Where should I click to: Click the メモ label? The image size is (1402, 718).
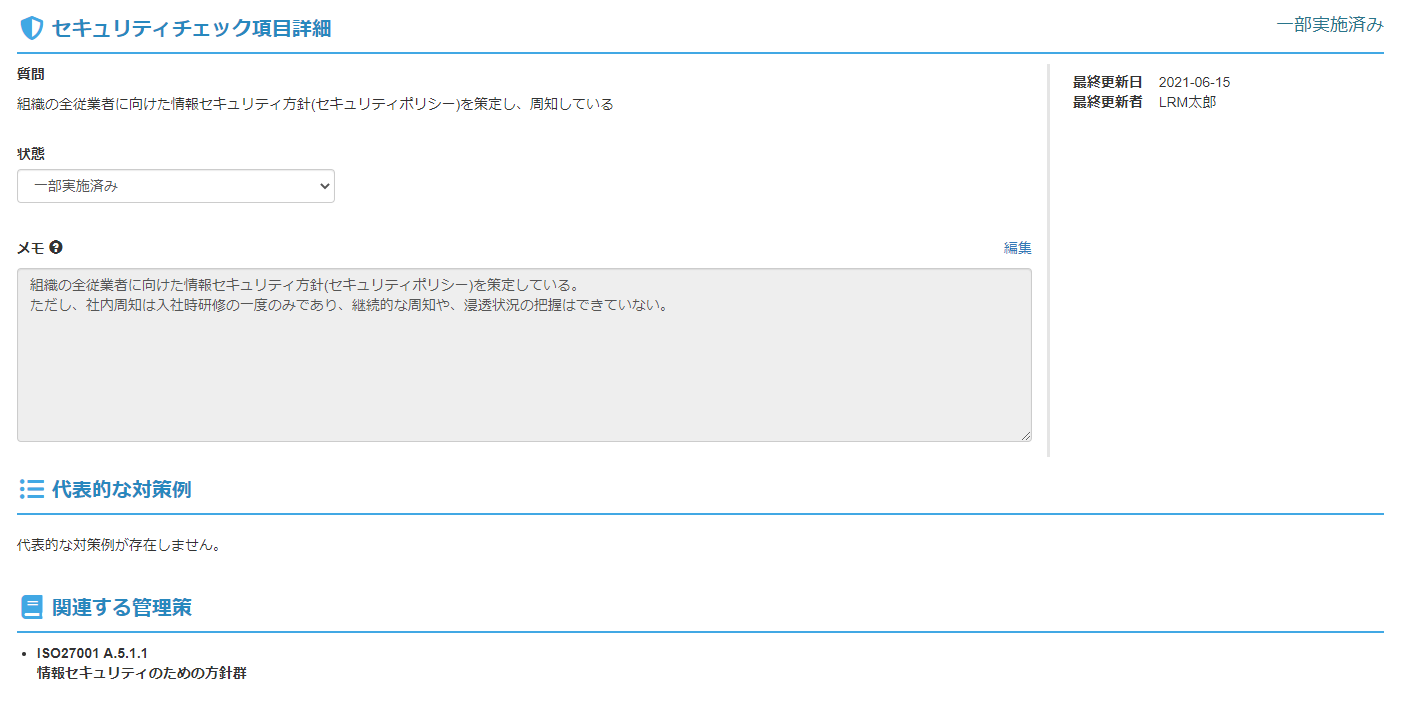31,247
